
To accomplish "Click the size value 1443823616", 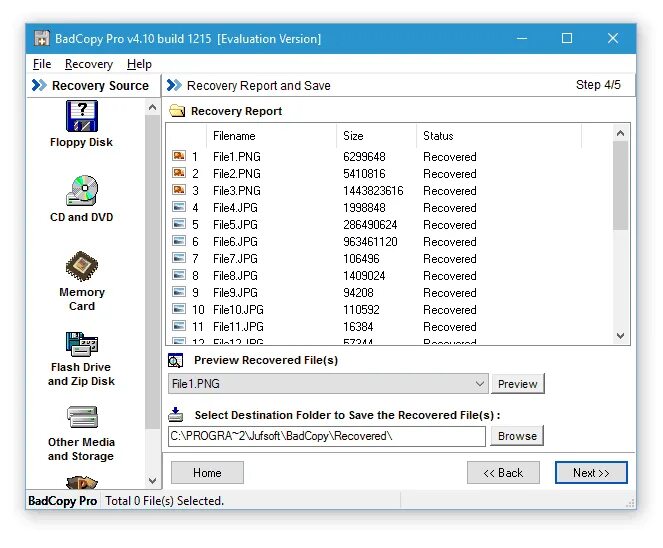I will tap(373, 191).
